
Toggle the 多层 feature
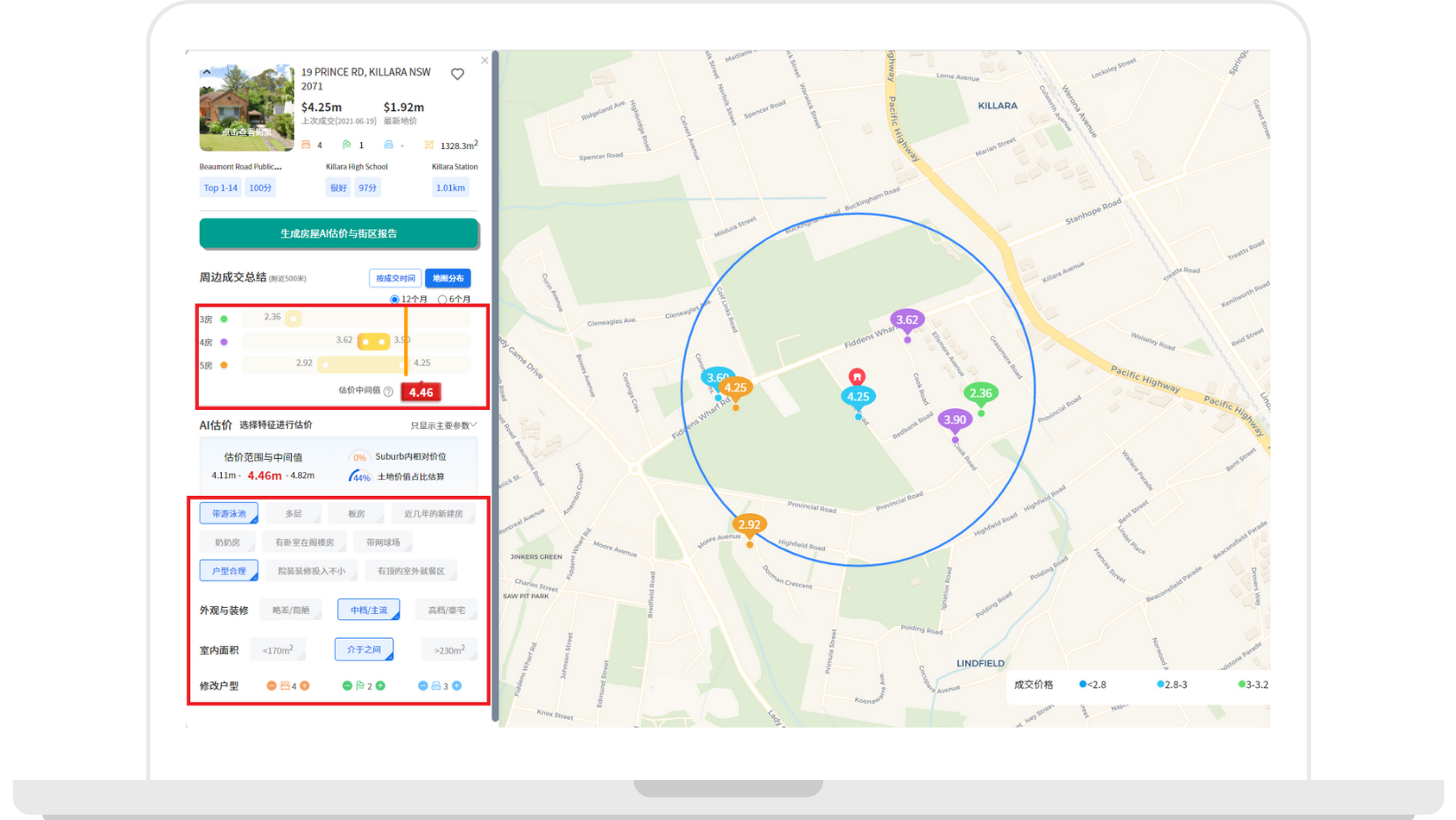(294, 514)
